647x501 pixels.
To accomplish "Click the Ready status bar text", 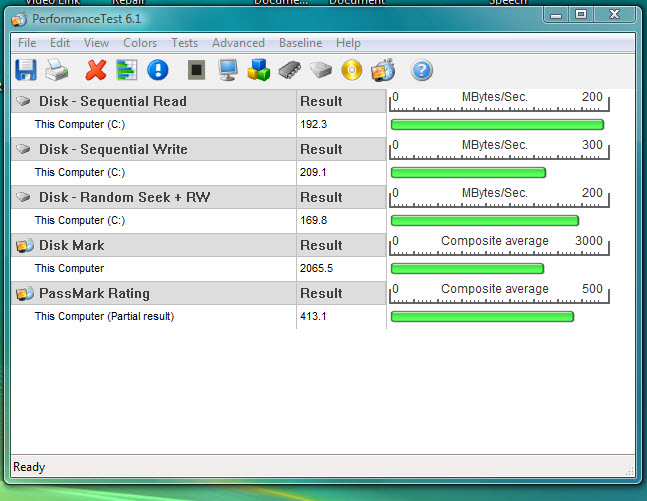I will click(29, 467).
